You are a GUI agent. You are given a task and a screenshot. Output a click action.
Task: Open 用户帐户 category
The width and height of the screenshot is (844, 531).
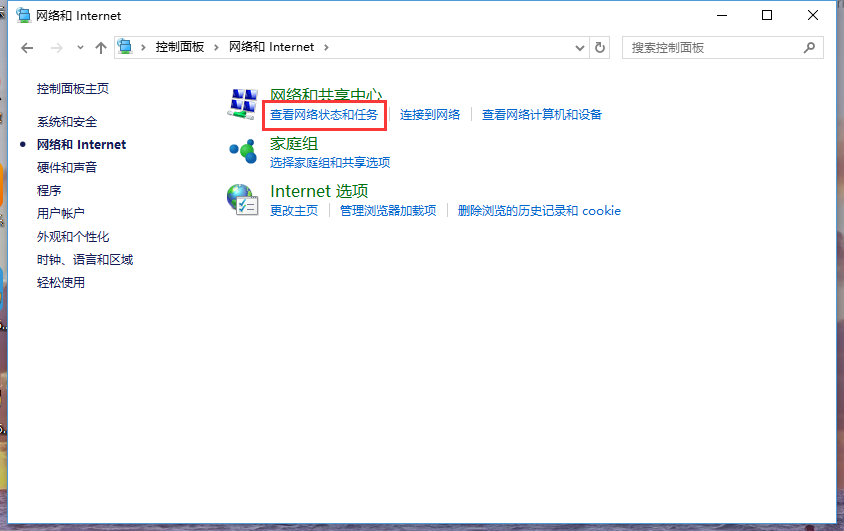tap(61, 214)
